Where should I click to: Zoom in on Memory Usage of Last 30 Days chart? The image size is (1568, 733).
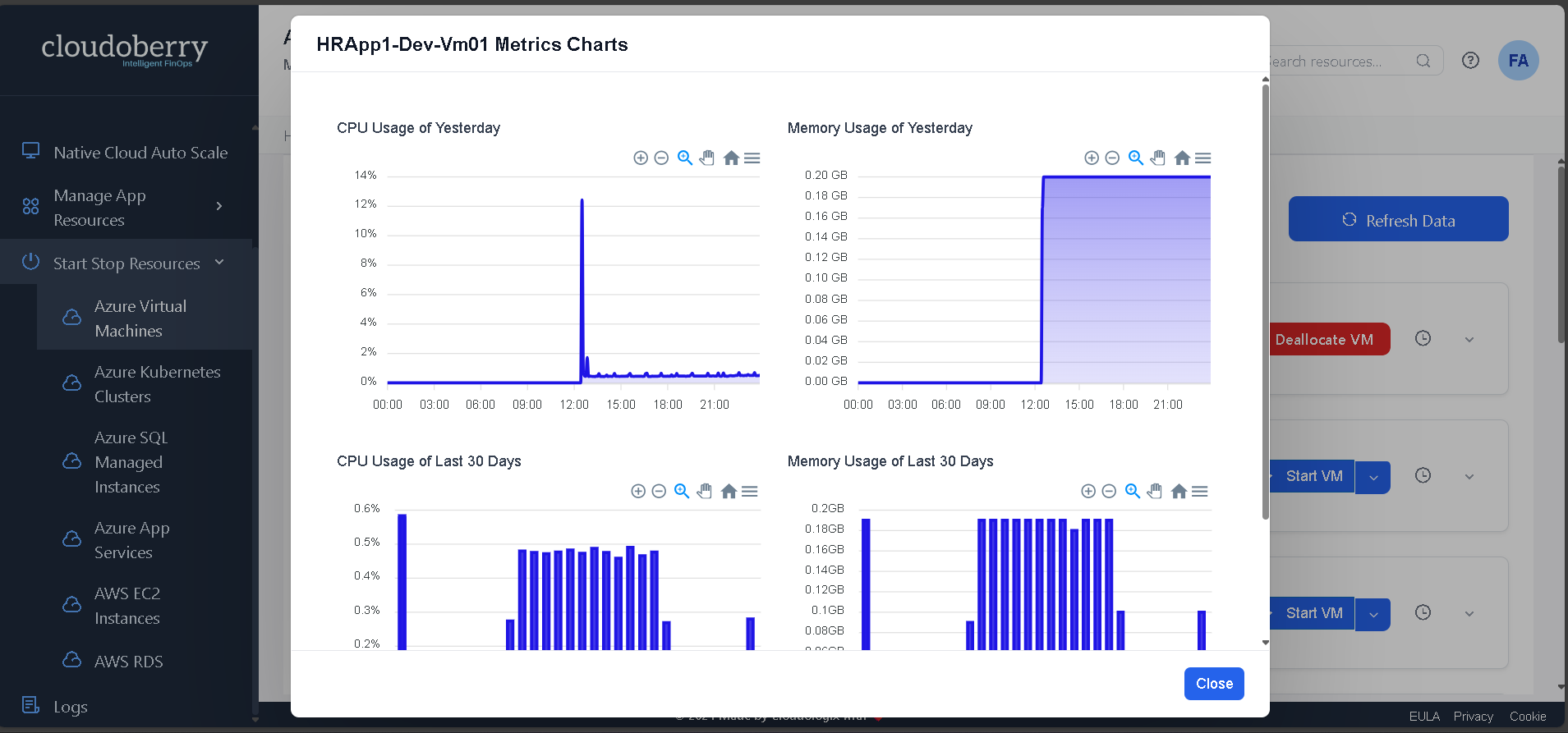(x=1088, y=491)
